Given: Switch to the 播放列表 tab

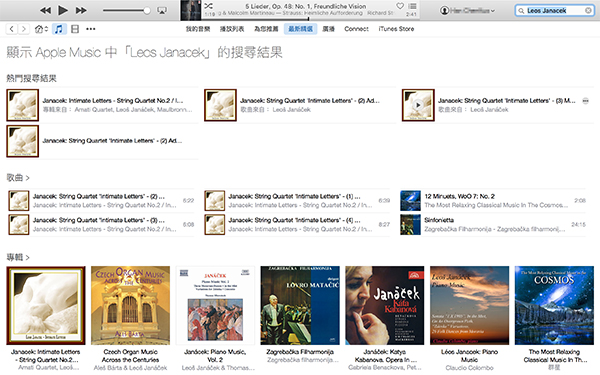Looking at the screenshot, I should (x=232, y=29).
